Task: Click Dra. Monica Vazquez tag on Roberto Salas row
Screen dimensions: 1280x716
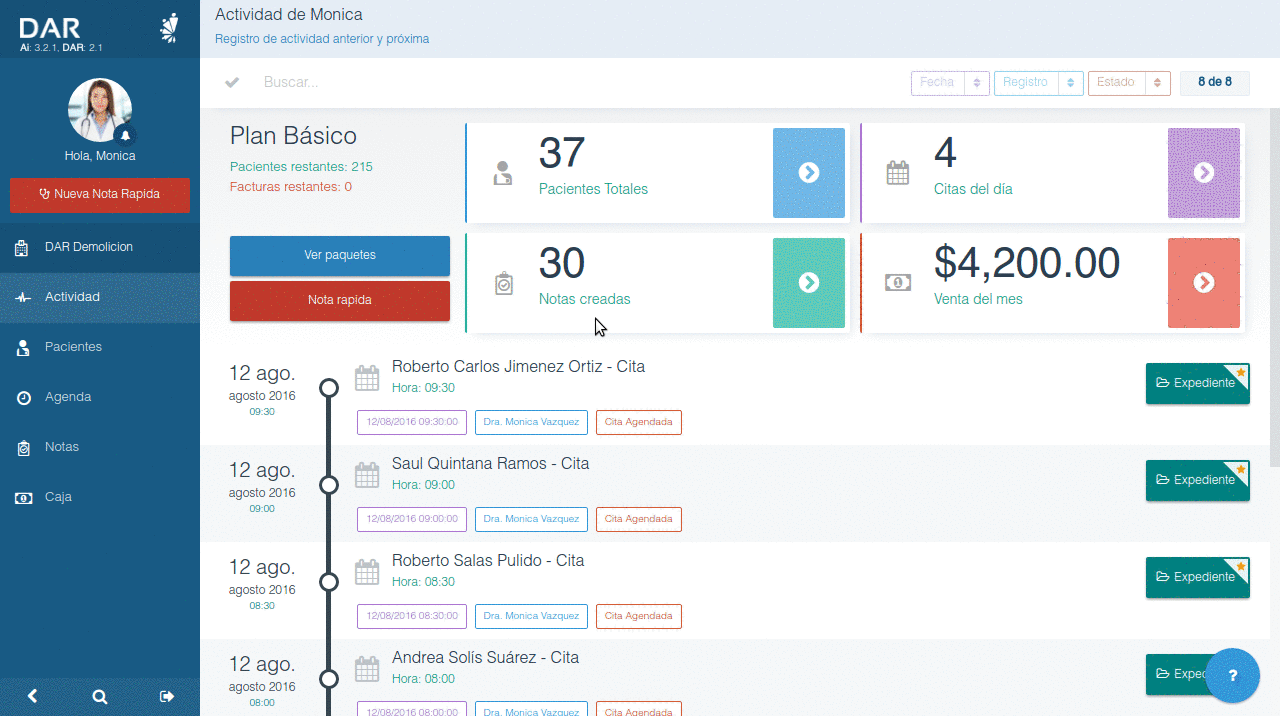Action: [x=531, y=616]
